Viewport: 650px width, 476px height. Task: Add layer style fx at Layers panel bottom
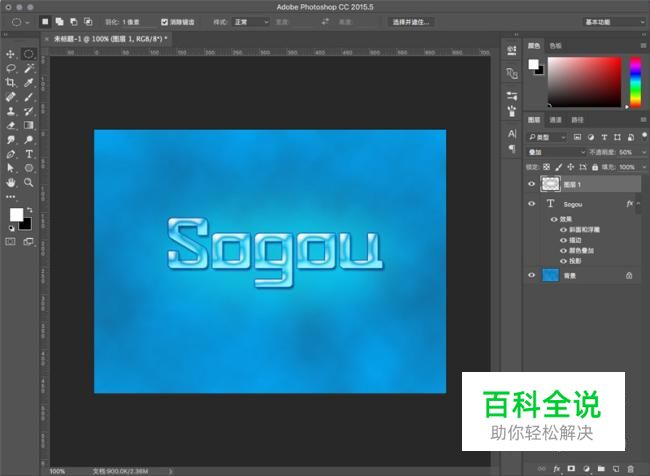pyautogui.click(x=556, y=469)
